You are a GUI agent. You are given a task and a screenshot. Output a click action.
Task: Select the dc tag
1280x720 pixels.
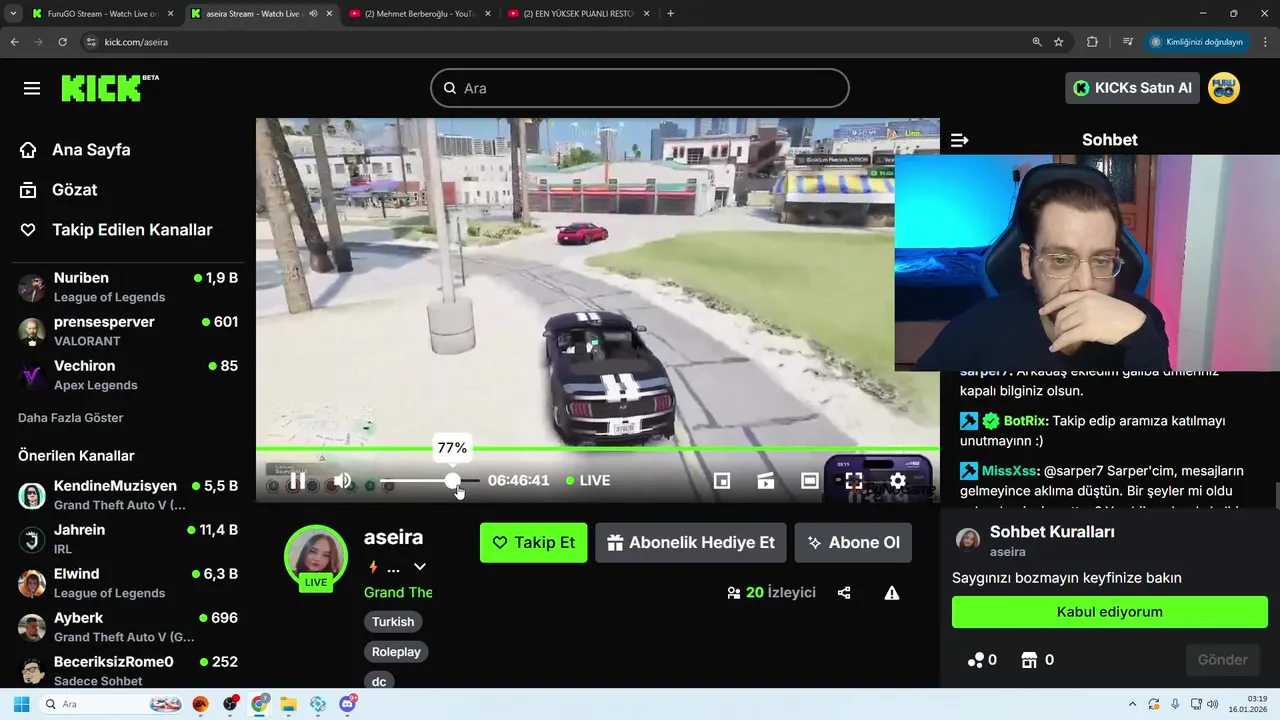(379, 681)
